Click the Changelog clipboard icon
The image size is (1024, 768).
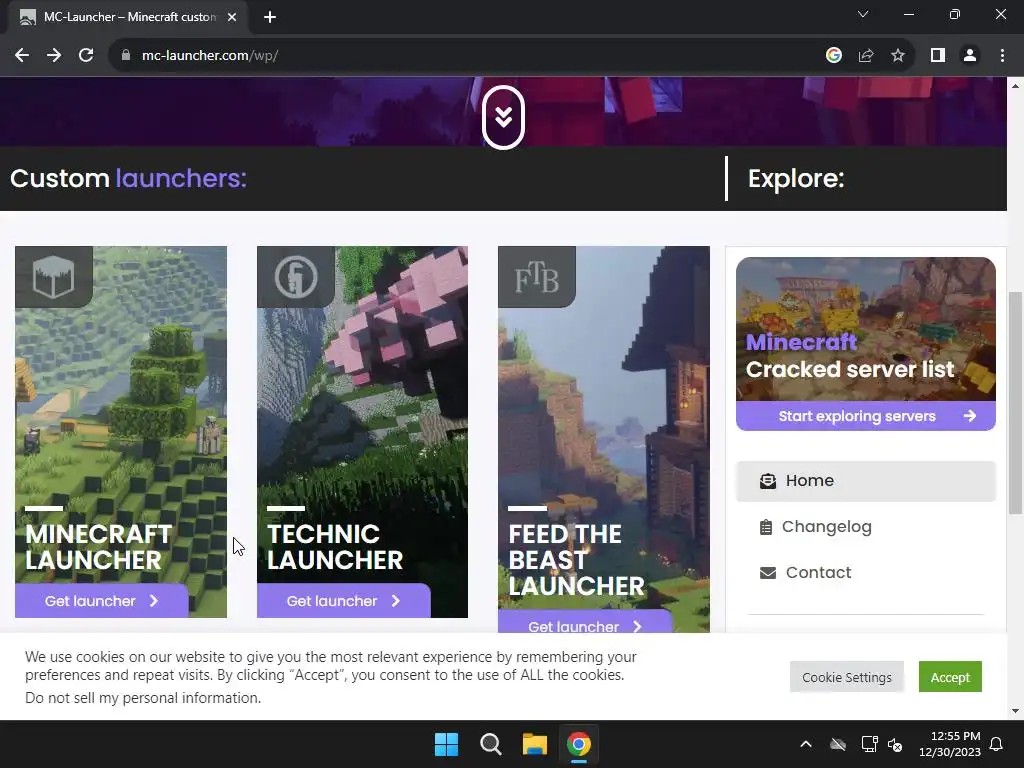[766, 527]
